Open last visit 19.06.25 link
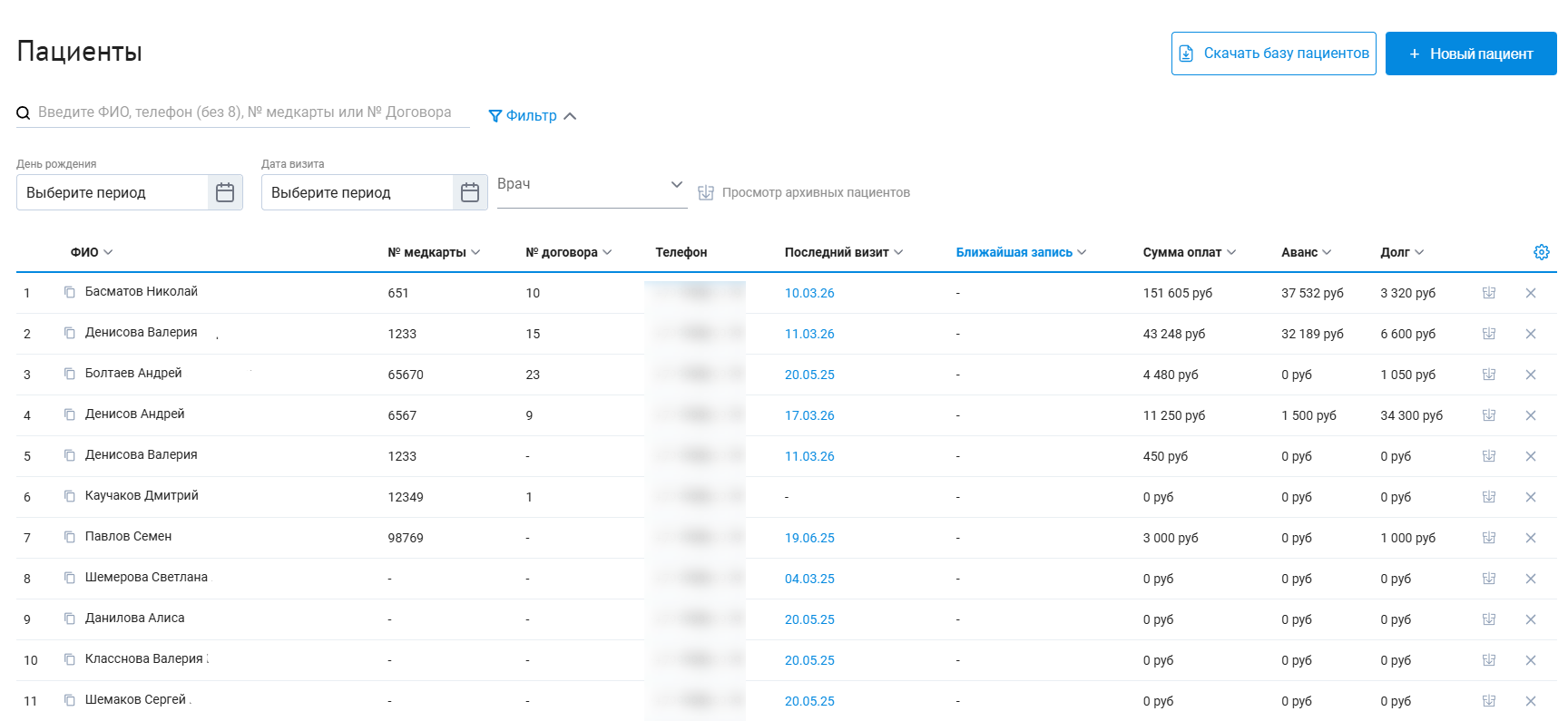Viewport: 1568px width, 721px height. click(x=809, y=538)
